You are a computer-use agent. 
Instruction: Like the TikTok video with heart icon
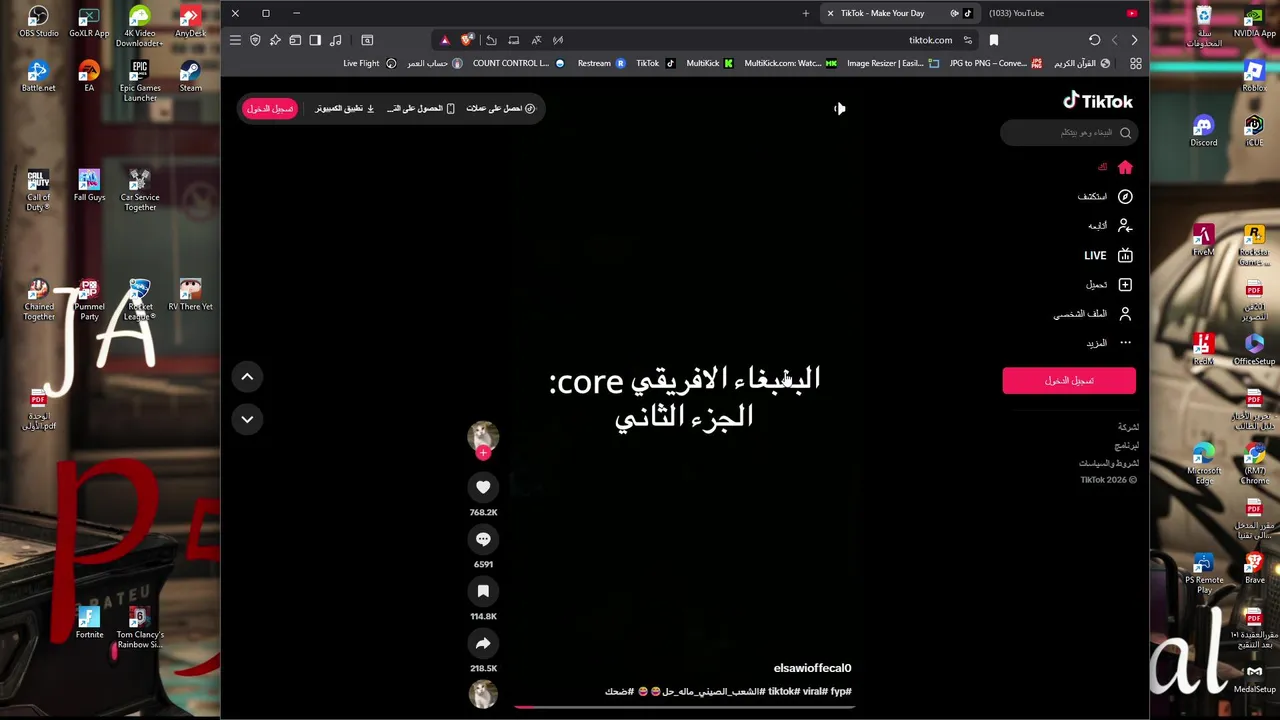click(483, 487)
